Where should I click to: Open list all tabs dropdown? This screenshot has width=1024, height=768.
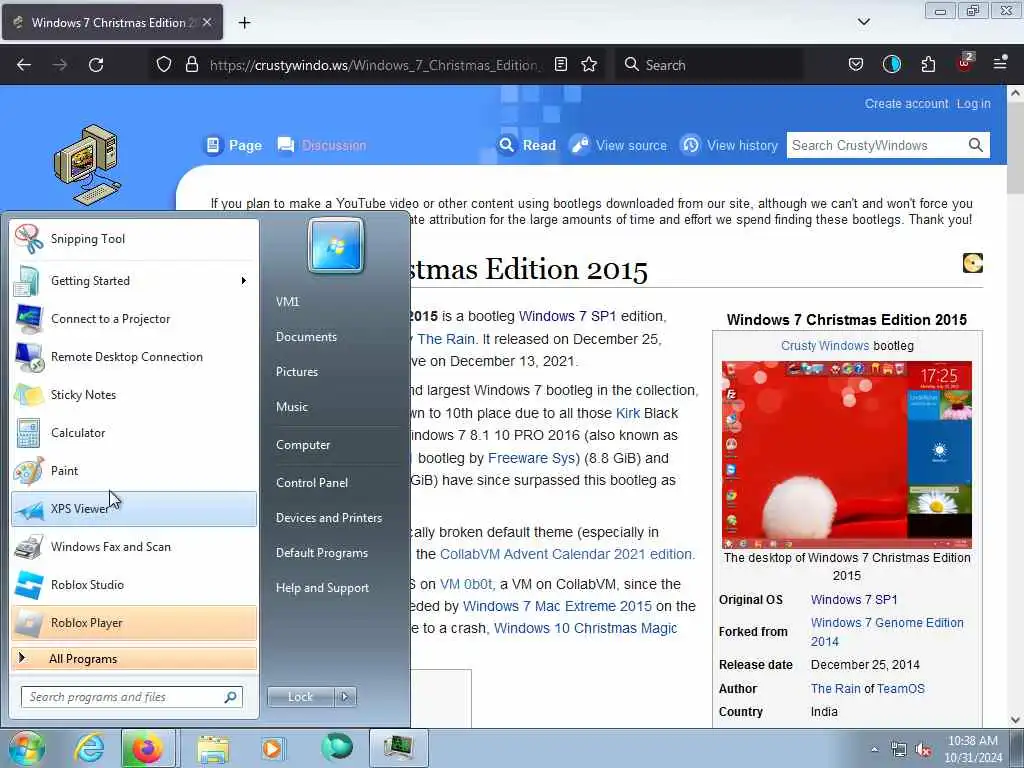click(x=863, y=22)
